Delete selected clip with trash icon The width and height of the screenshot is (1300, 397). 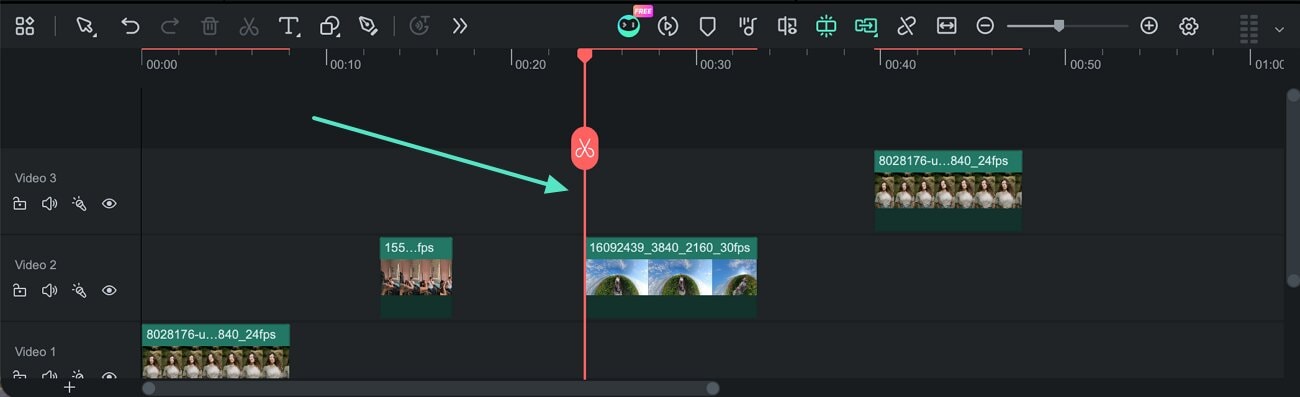tap(210, 27)
